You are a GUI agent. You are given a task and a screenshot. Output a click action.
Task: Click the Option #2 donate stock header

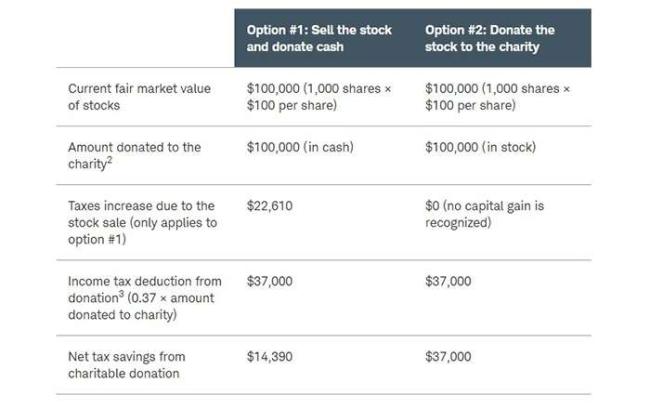pos(490,38)
